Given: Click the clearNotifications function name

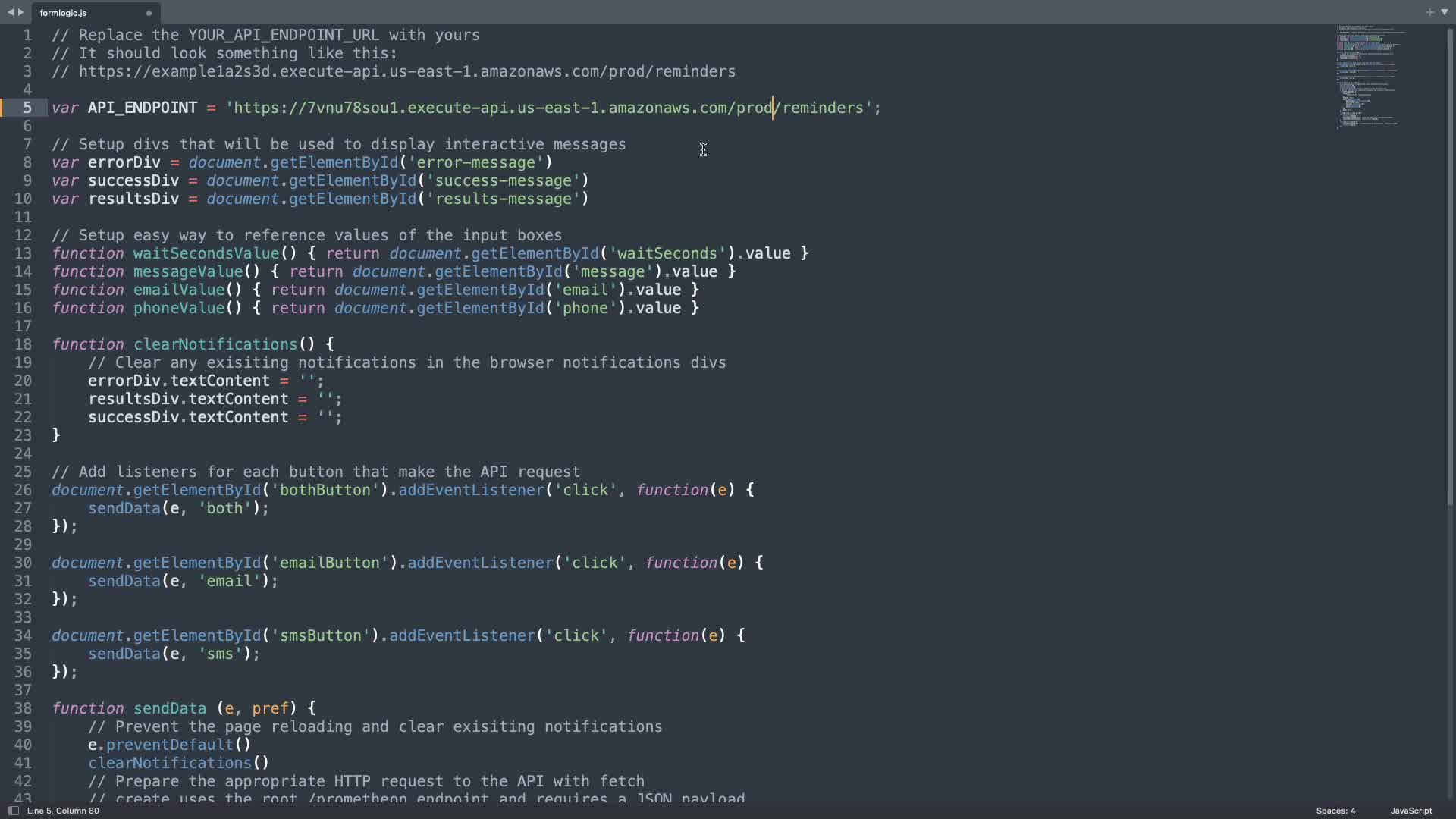Looking at the screenshot, I should tap(215, 344).
